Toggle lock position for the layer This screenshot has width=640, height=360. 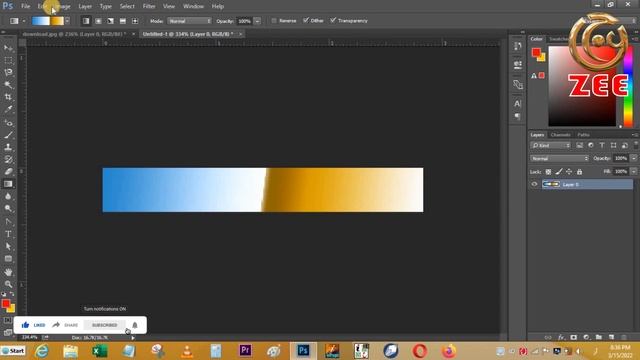tap(569, 172)
